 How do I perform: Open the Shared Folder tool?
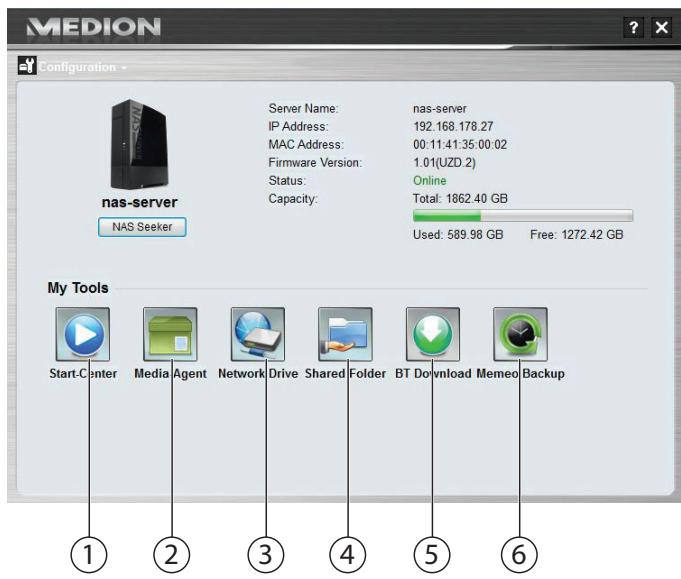click(345, 334)
